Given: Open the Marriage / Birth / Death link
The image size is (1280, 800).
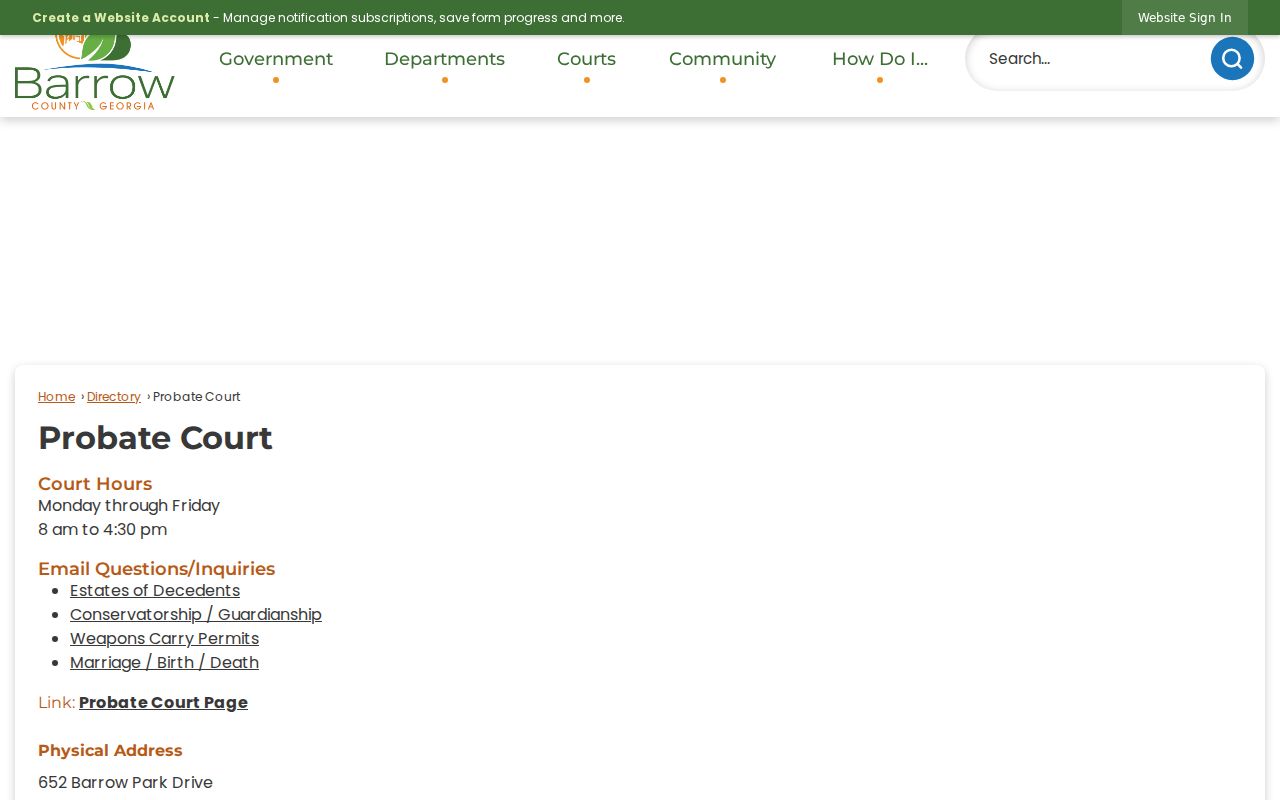Looking at the screenshot, I should click(164, 663).
